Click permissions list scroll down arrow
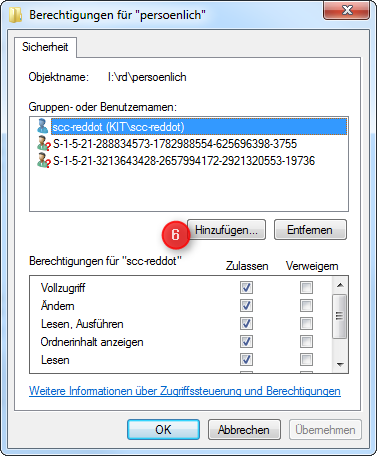 (x=340, y=365)
